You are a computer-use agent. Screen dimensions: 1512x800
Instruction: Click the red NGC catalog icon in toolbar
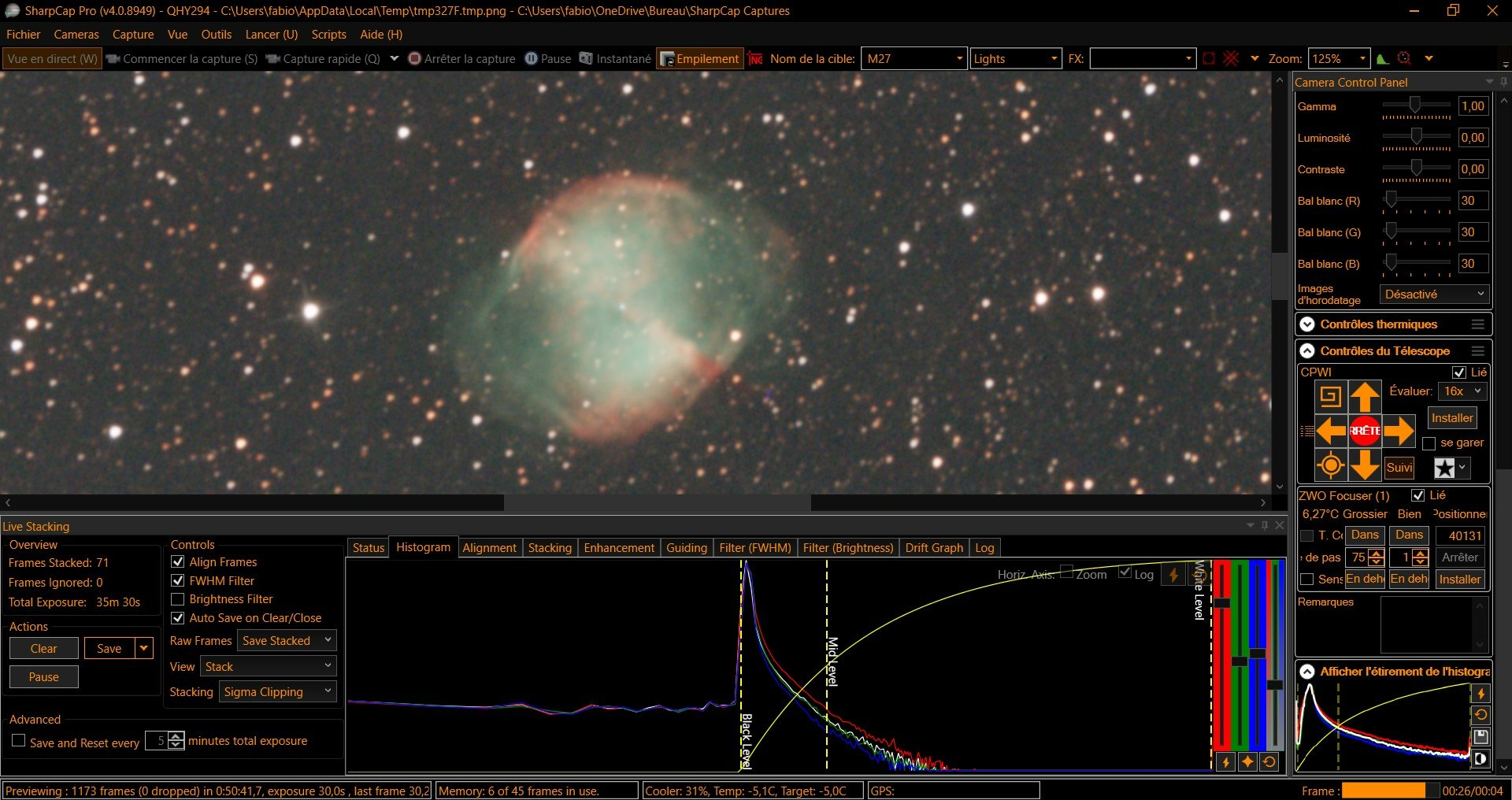[x=756, y=59]
